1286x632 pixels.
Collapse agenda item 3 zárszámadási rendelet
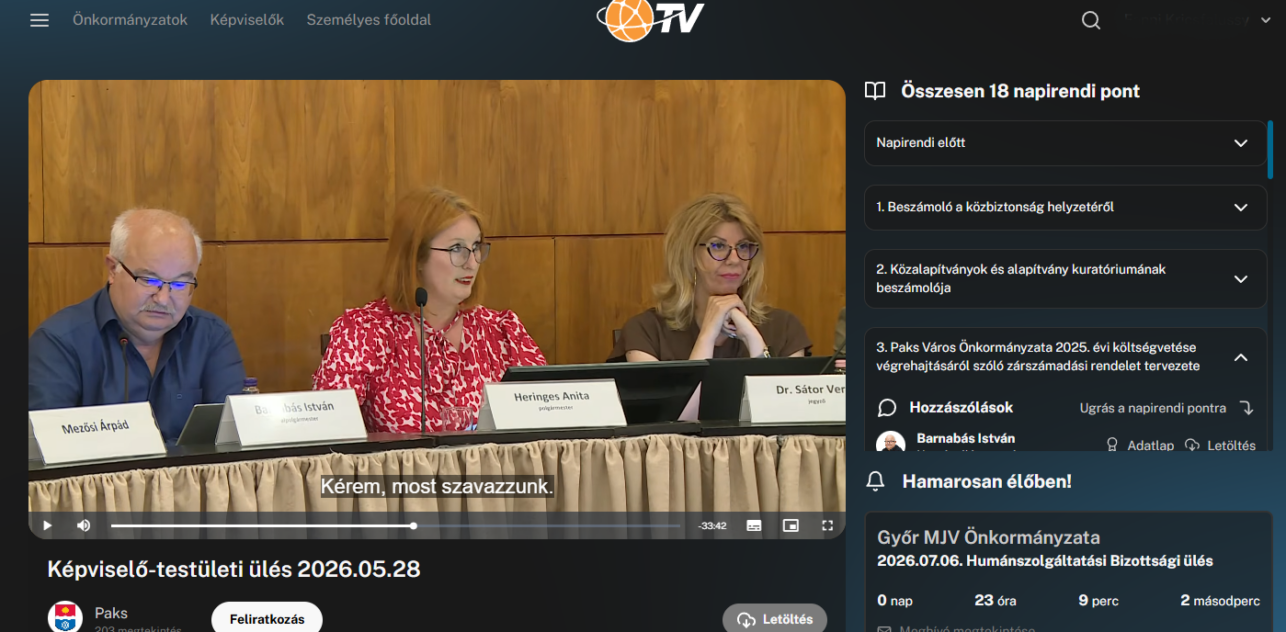coord(1241,357)
